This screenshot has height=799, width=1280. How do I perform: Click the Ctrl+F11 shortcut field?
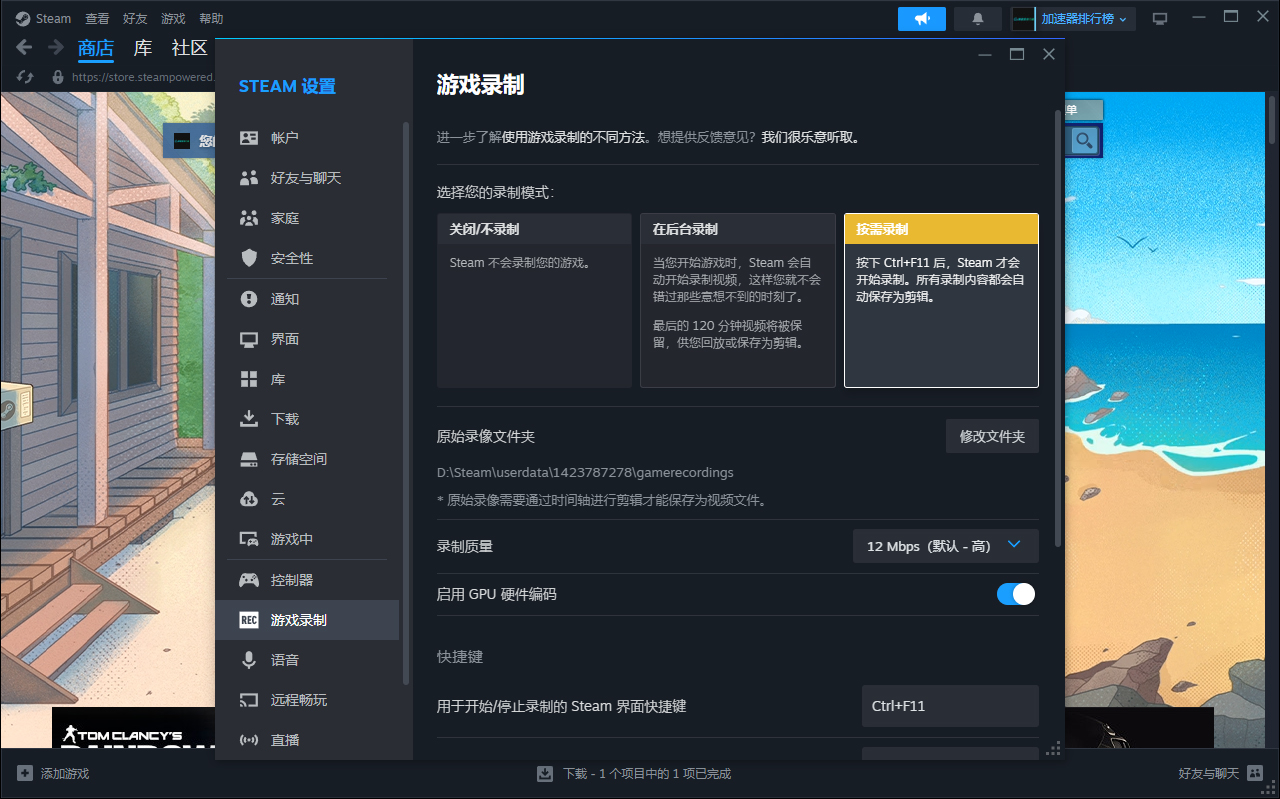point(950,706)
